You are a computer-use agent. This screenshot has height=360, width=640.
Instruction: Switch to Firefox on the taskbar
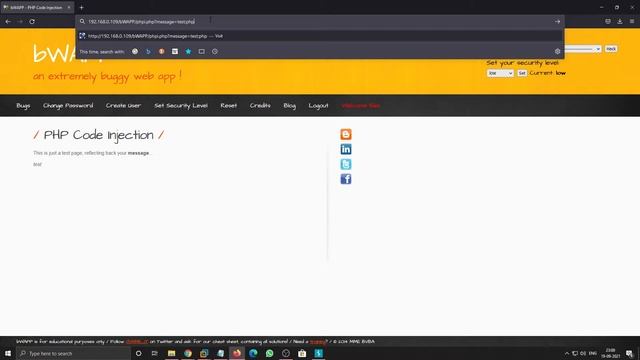click(237, 353)
